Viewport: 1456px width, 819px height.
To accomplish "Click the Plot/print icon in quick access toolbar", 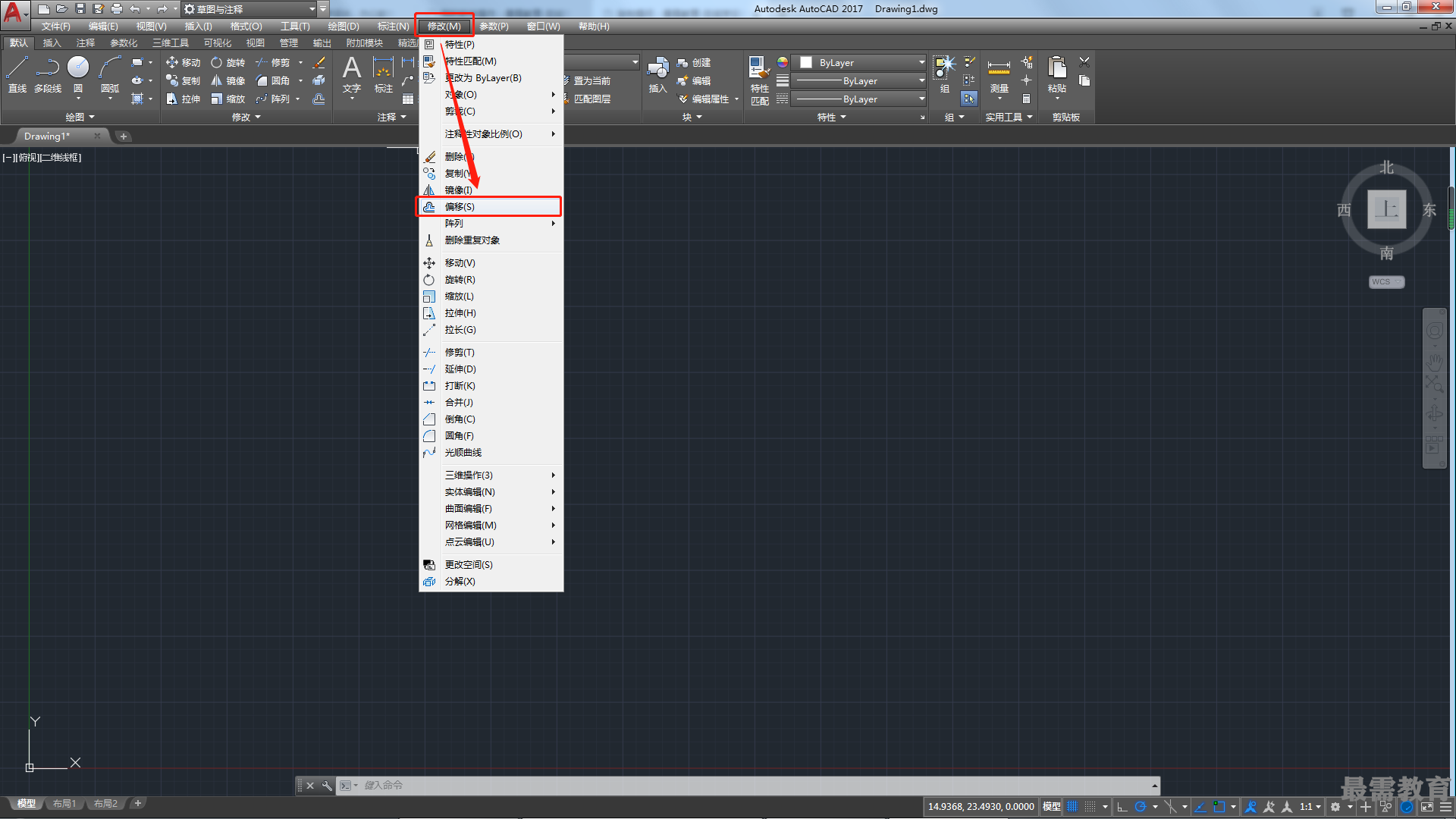I will click(x=117, y=9).
